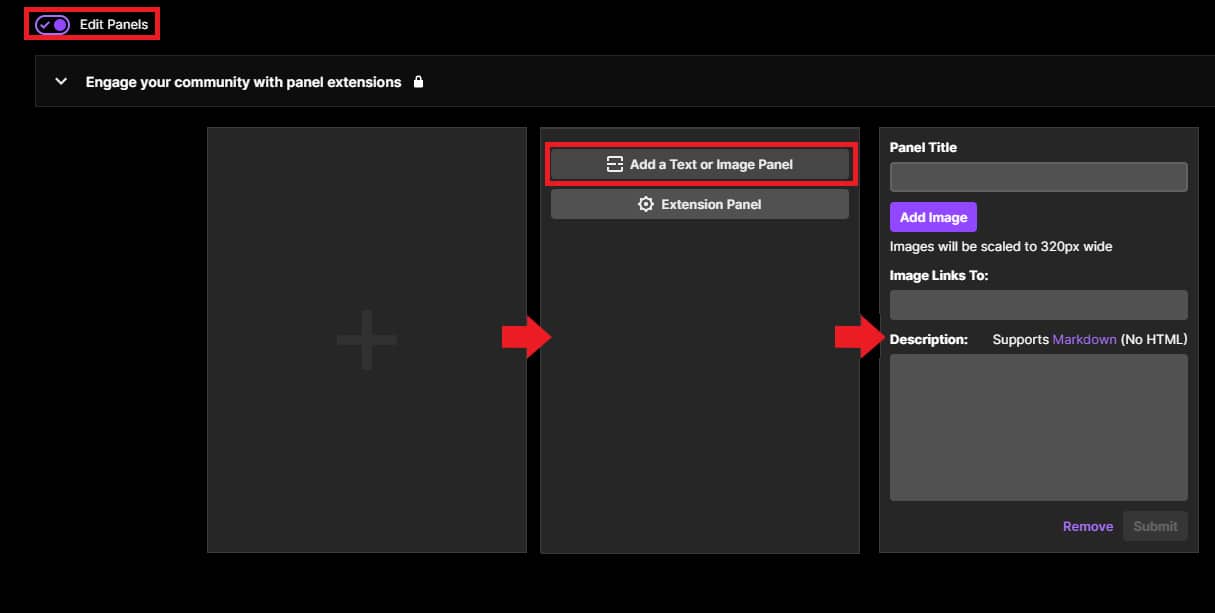Click the red arrow pointing at Description
Image resolution: width=1215 pixels, height=613 pixels.
pos(859,339)
